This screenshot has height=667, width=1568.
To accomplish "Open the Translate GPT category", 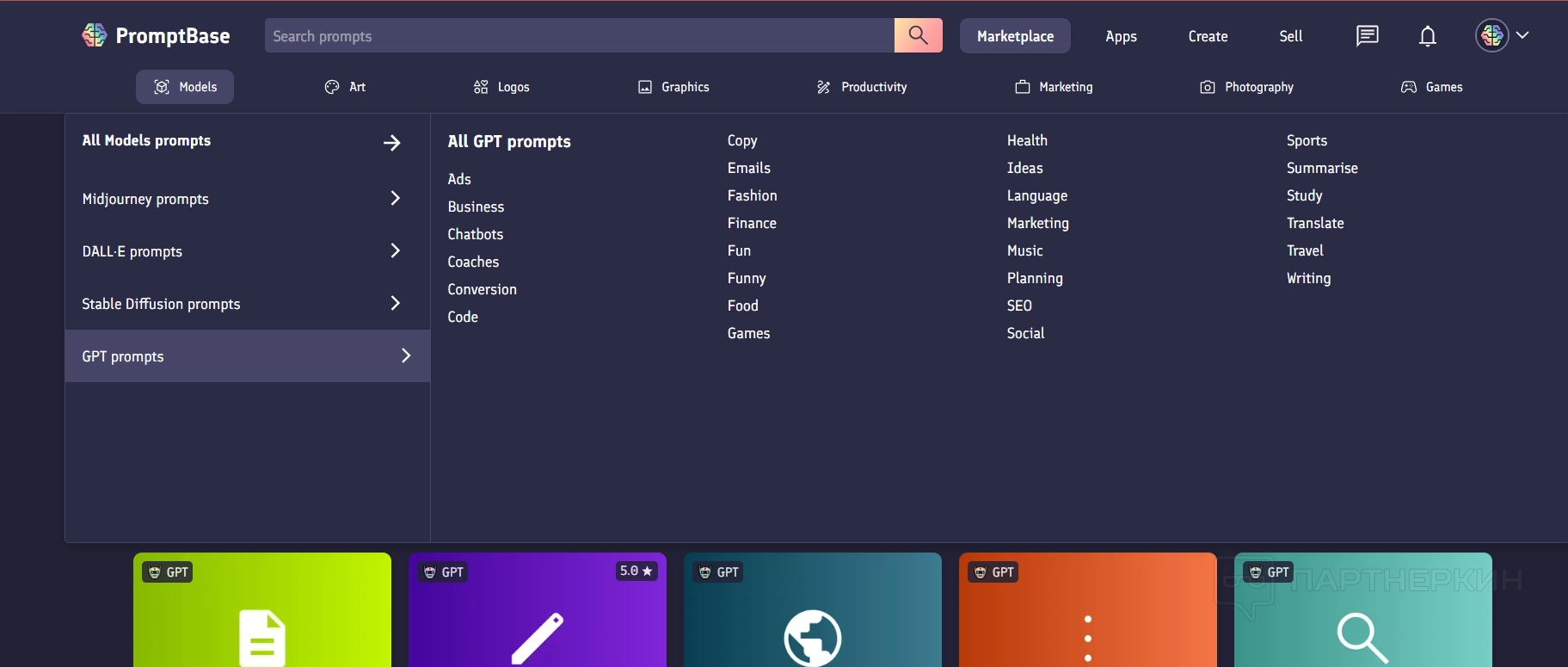I will pyautogui.click(x=1315, y=223).
